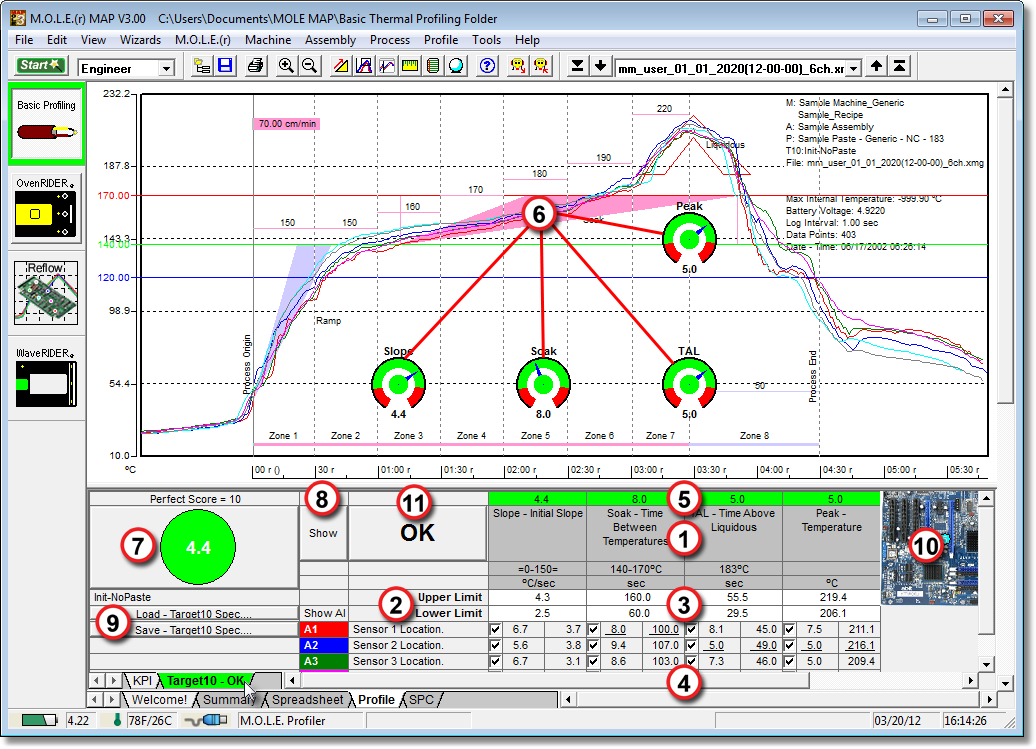
Task: Click the Show All button
Action: point(324,613)
